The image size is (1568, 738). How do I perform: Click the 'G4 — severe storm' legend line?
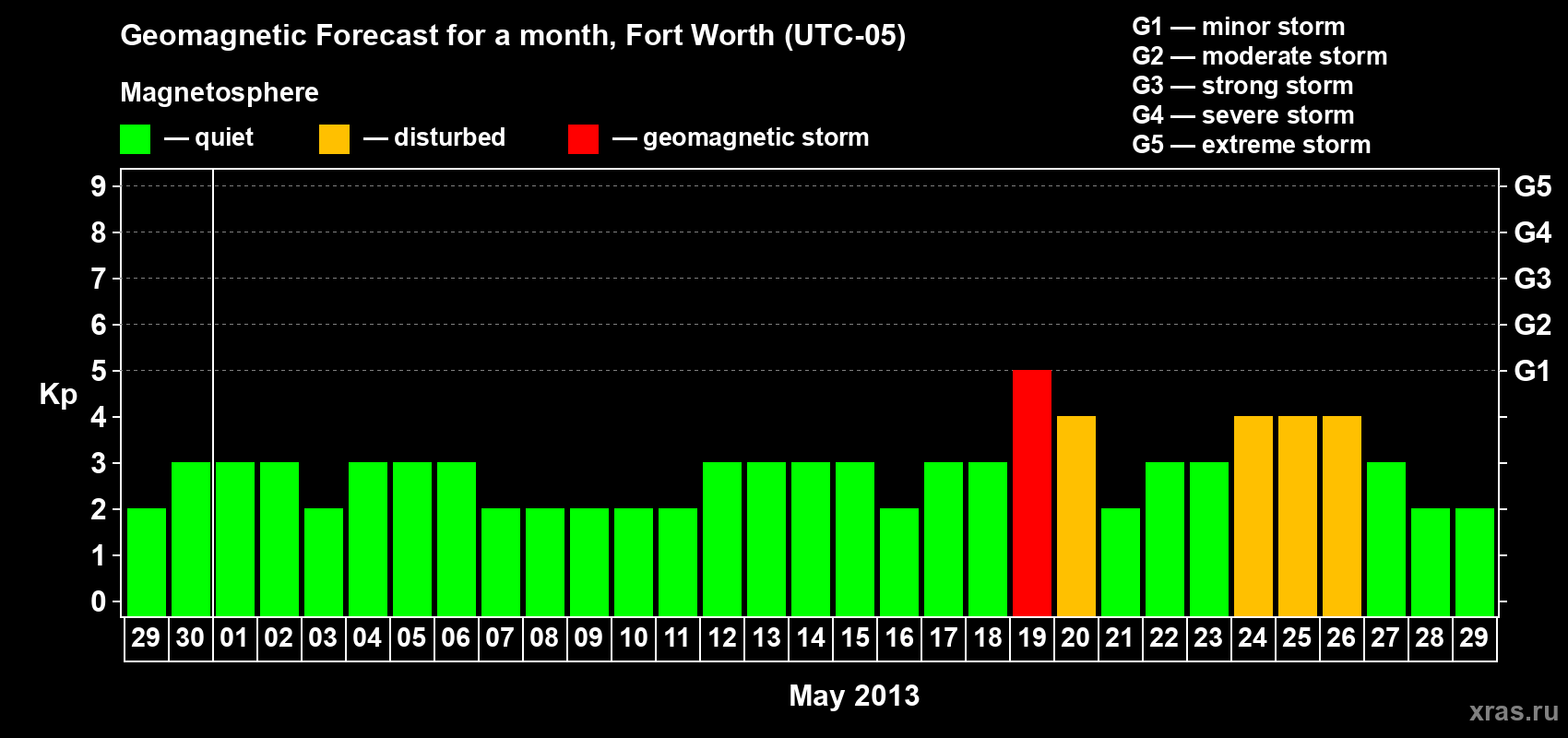1243,115
